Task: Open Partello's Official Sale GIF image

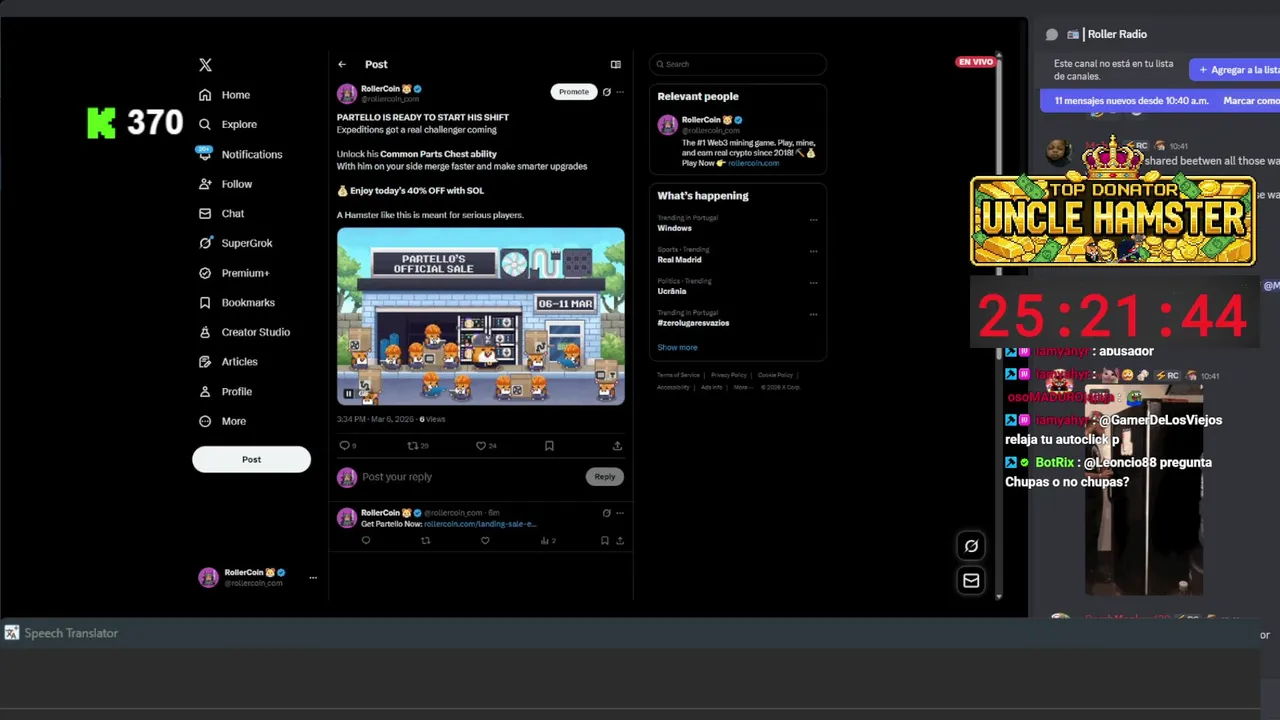Action: (x=481, y=316)
